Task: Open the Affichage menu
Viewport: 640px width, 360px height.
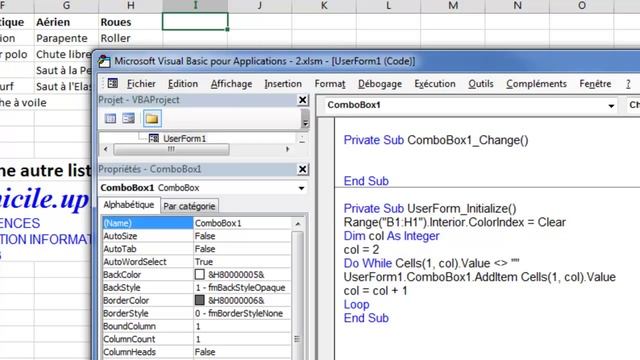Action: [231, 84]
